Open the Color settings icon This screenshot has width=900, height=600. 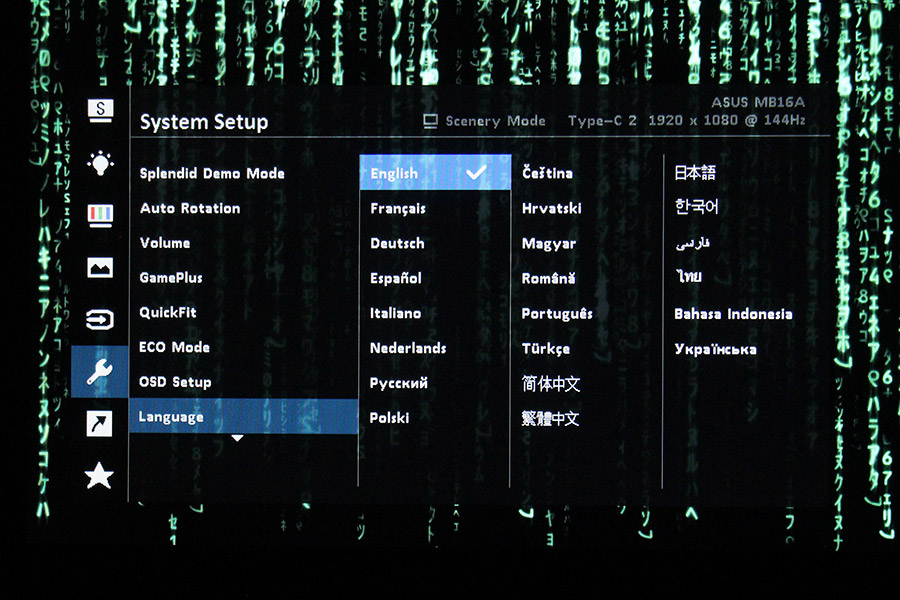(100, 215)
